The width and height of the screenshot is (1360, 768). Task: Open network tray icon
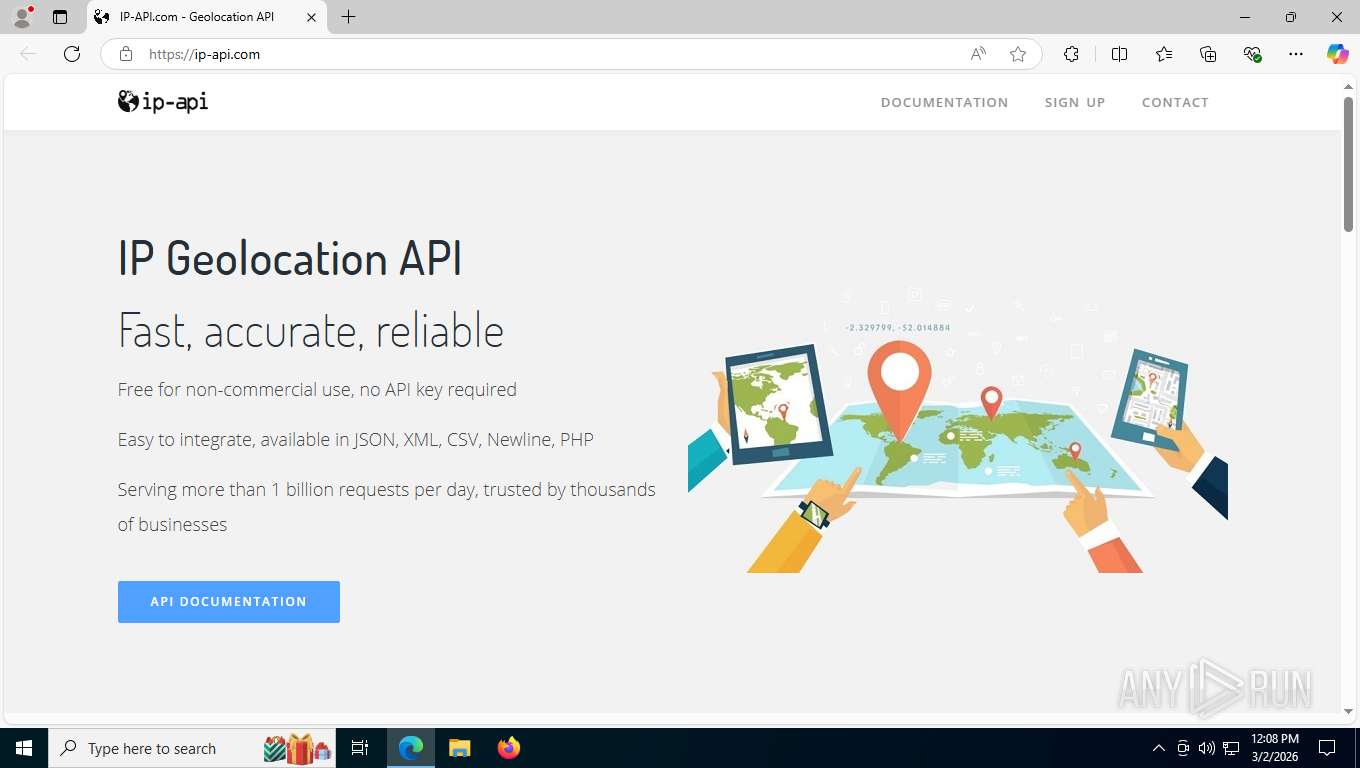(1231, 748)
